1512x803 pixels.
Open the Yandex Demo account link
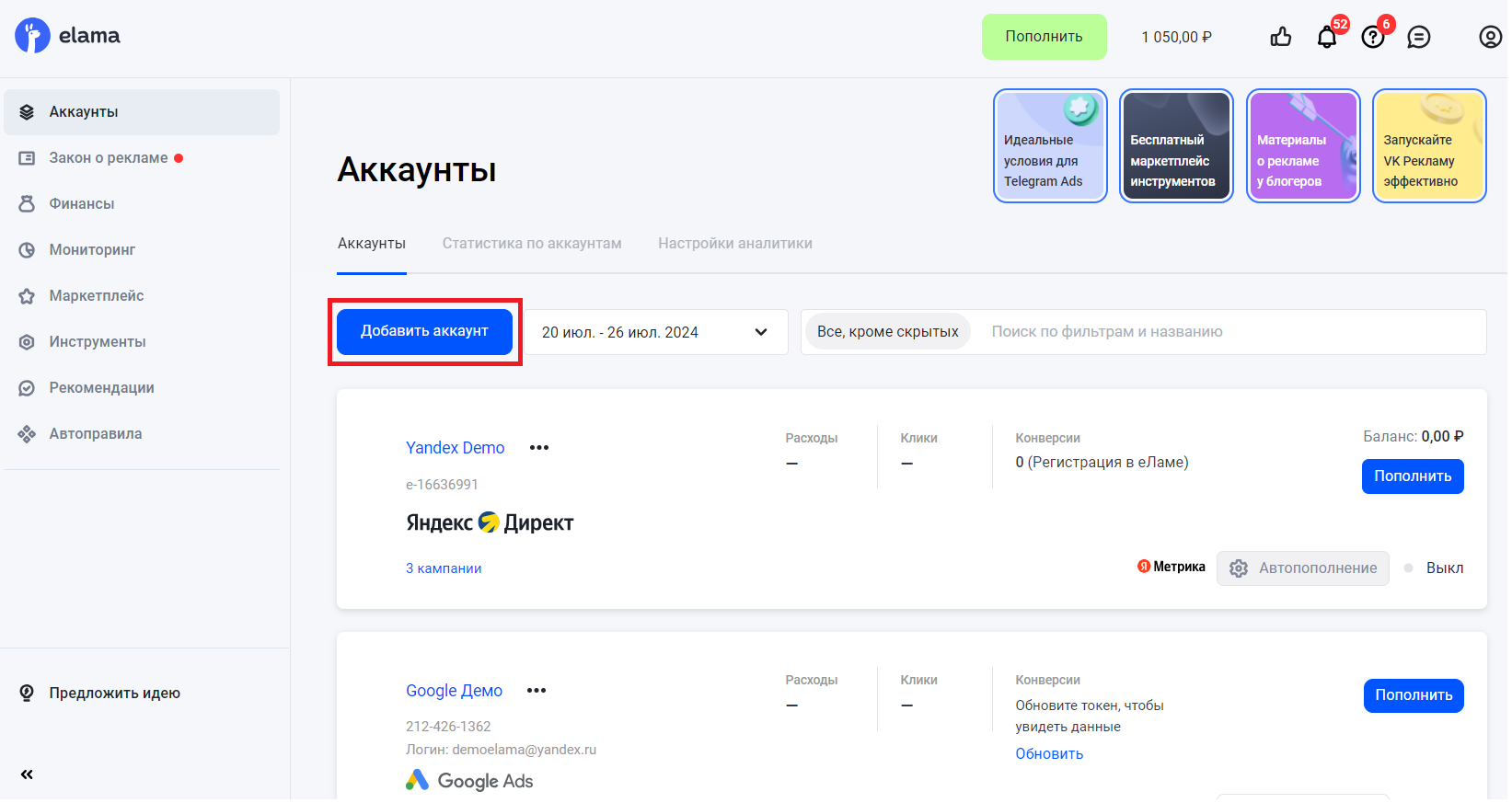(x=456, y=448)
